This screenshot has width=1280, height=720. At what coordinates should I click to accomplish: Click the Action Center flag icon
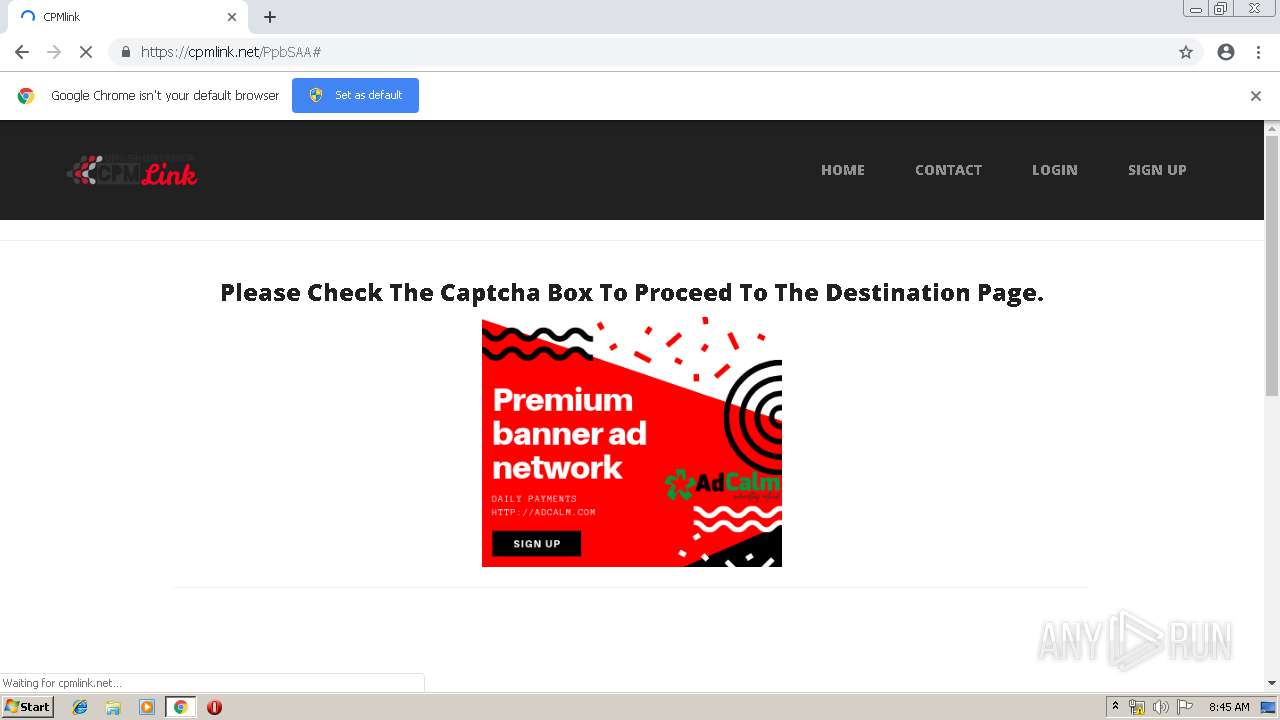1185,707
